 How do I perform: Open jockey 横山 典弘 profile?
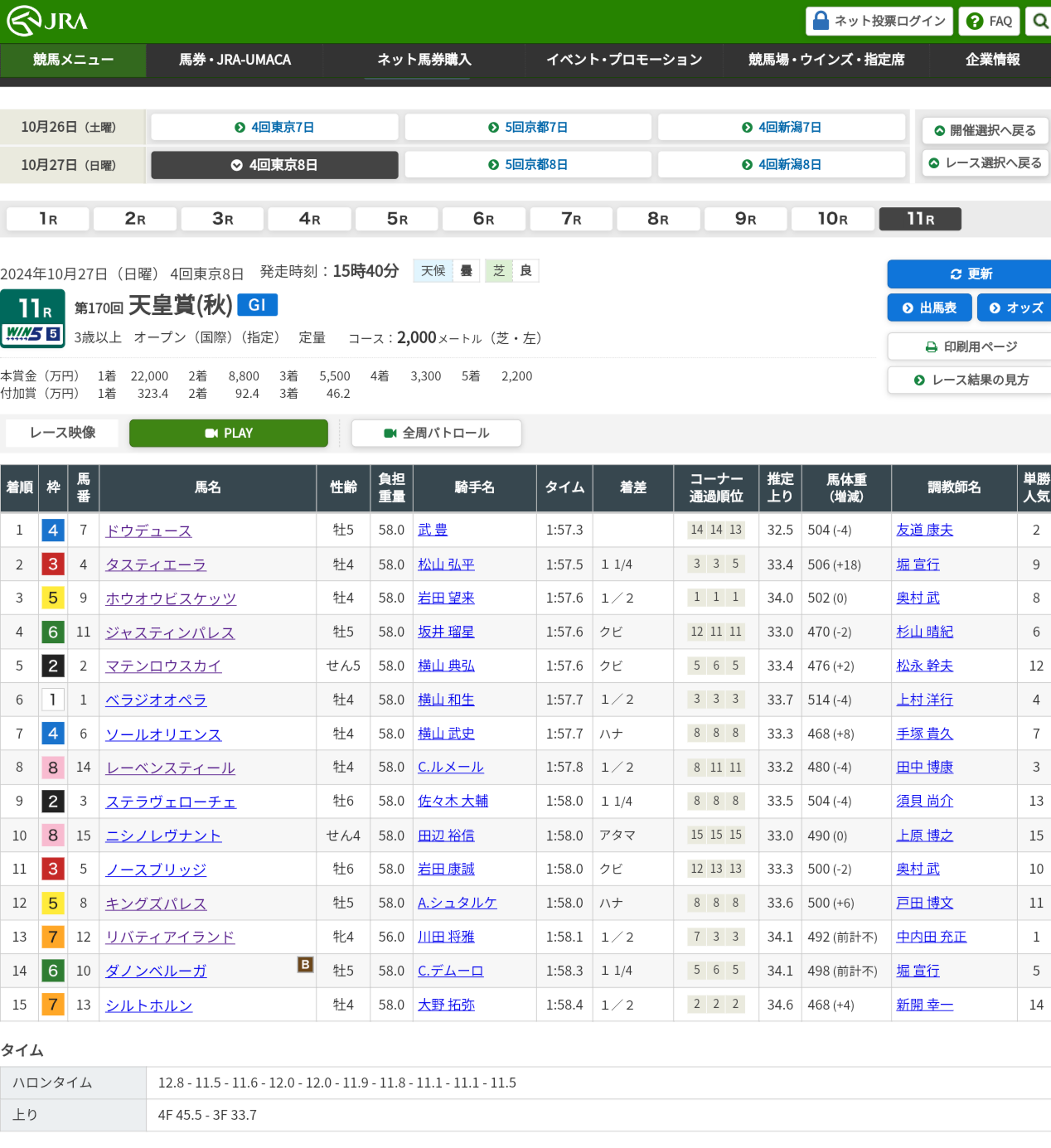click(x=446, y=666)
